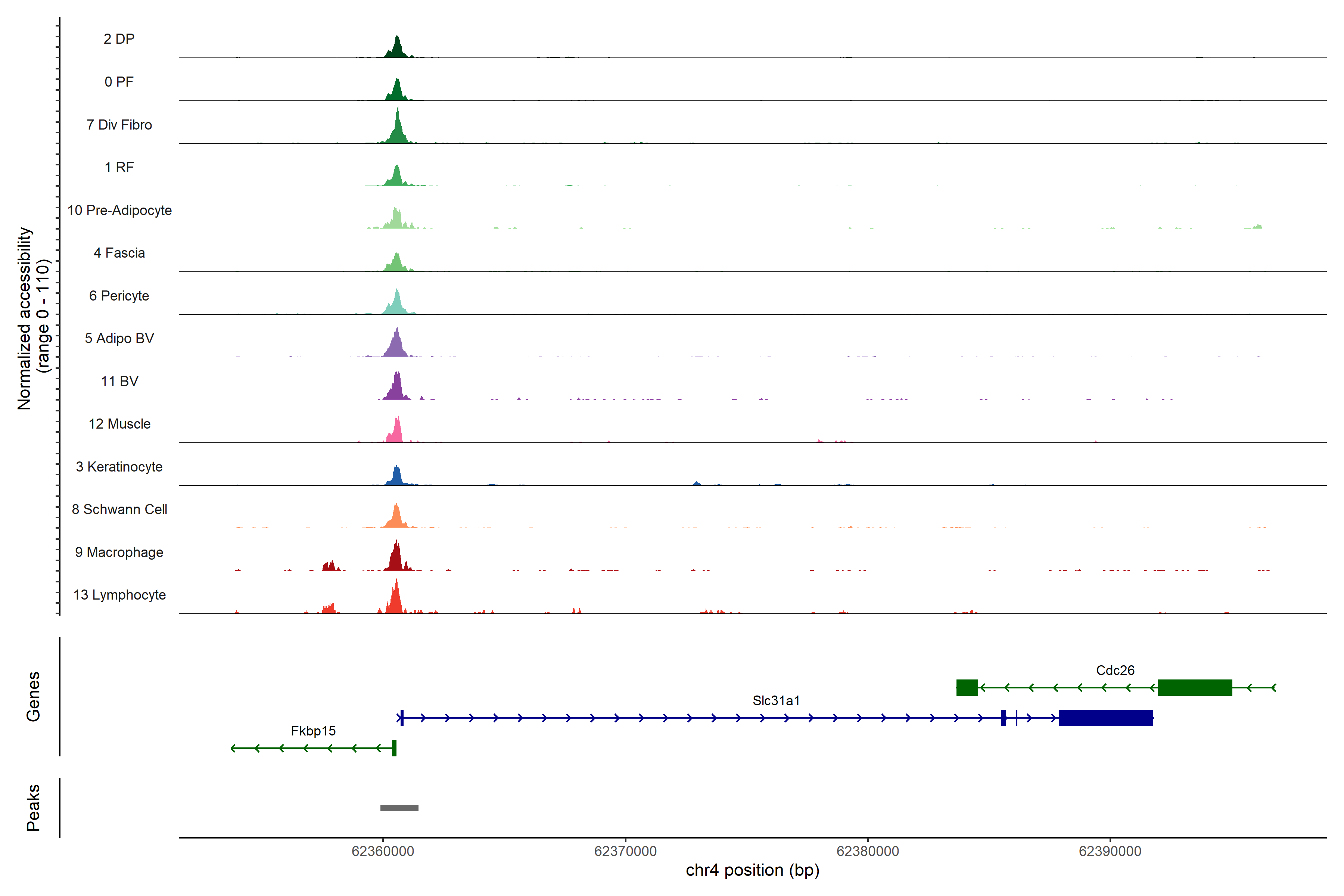Click the Peaks panel label
Screen dimensions: 1344x896
click(x=33, y=808)
